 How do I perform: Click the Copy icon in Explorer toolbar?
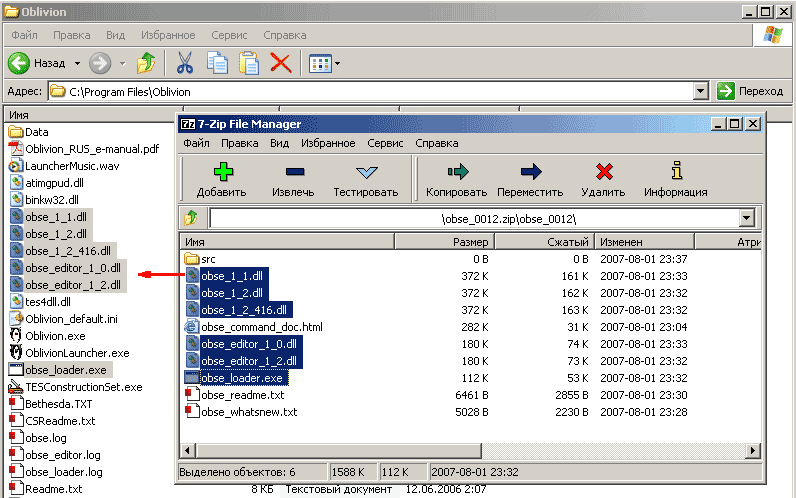pyautogui.click(x=217, y=63)
